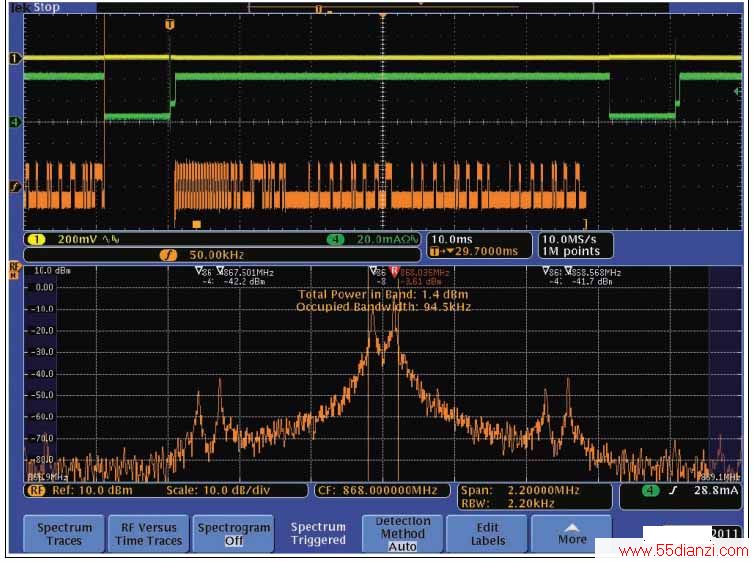
Task: Click channel 4 ground marker on left edge
Action: point(15,122)
